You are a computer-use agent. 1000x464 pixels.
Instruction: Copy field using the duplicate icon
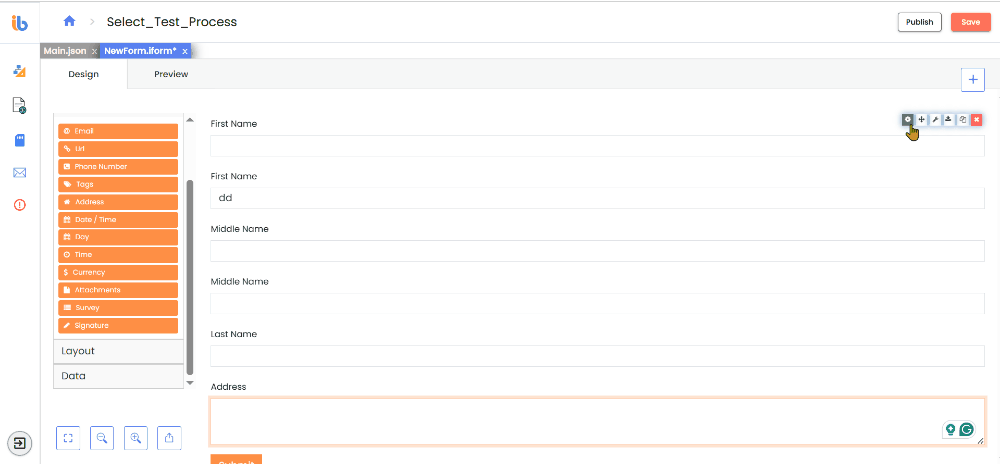962,119
